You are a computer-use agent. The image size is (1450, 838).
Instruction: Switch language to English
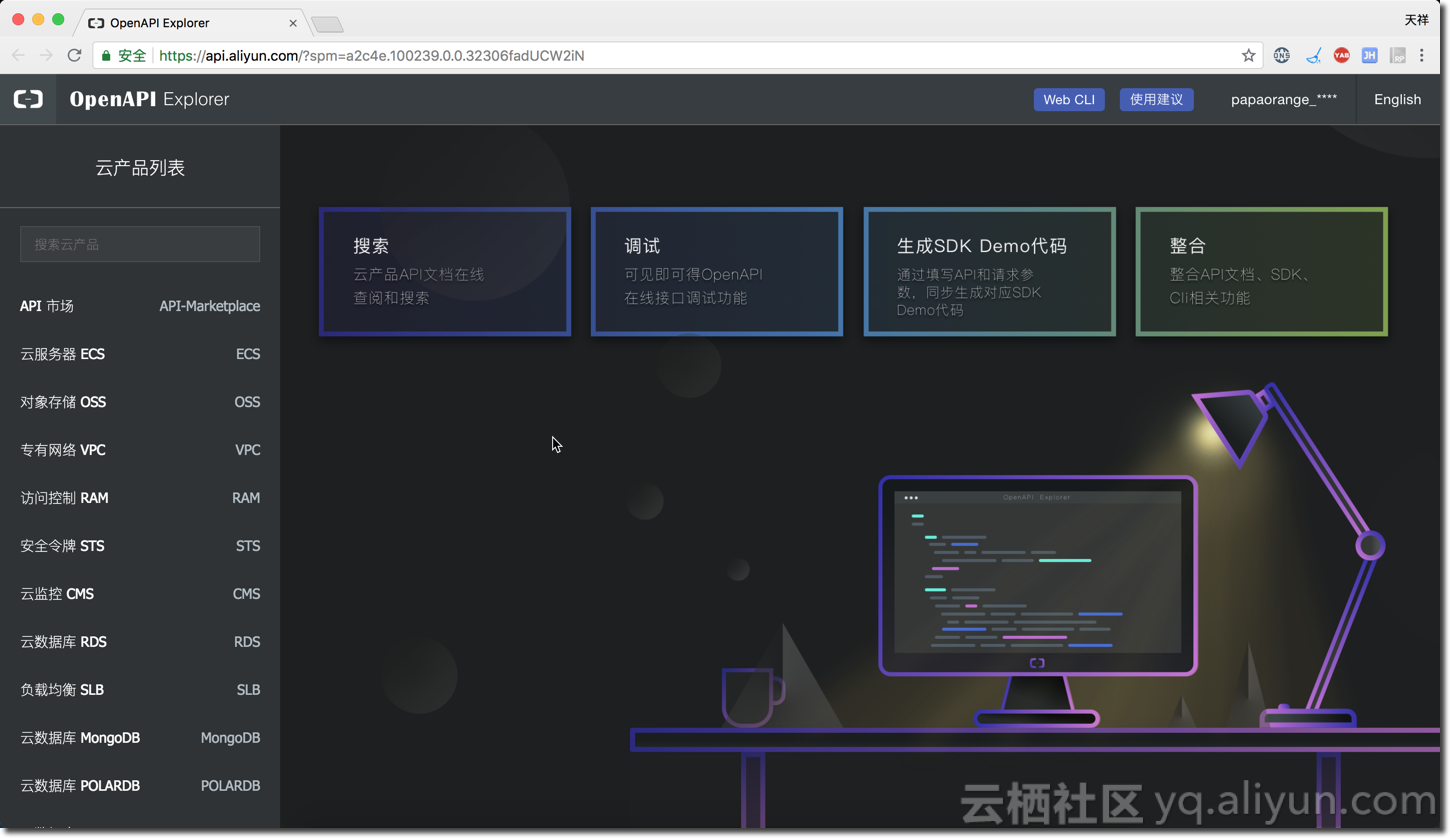[1397, 99]
